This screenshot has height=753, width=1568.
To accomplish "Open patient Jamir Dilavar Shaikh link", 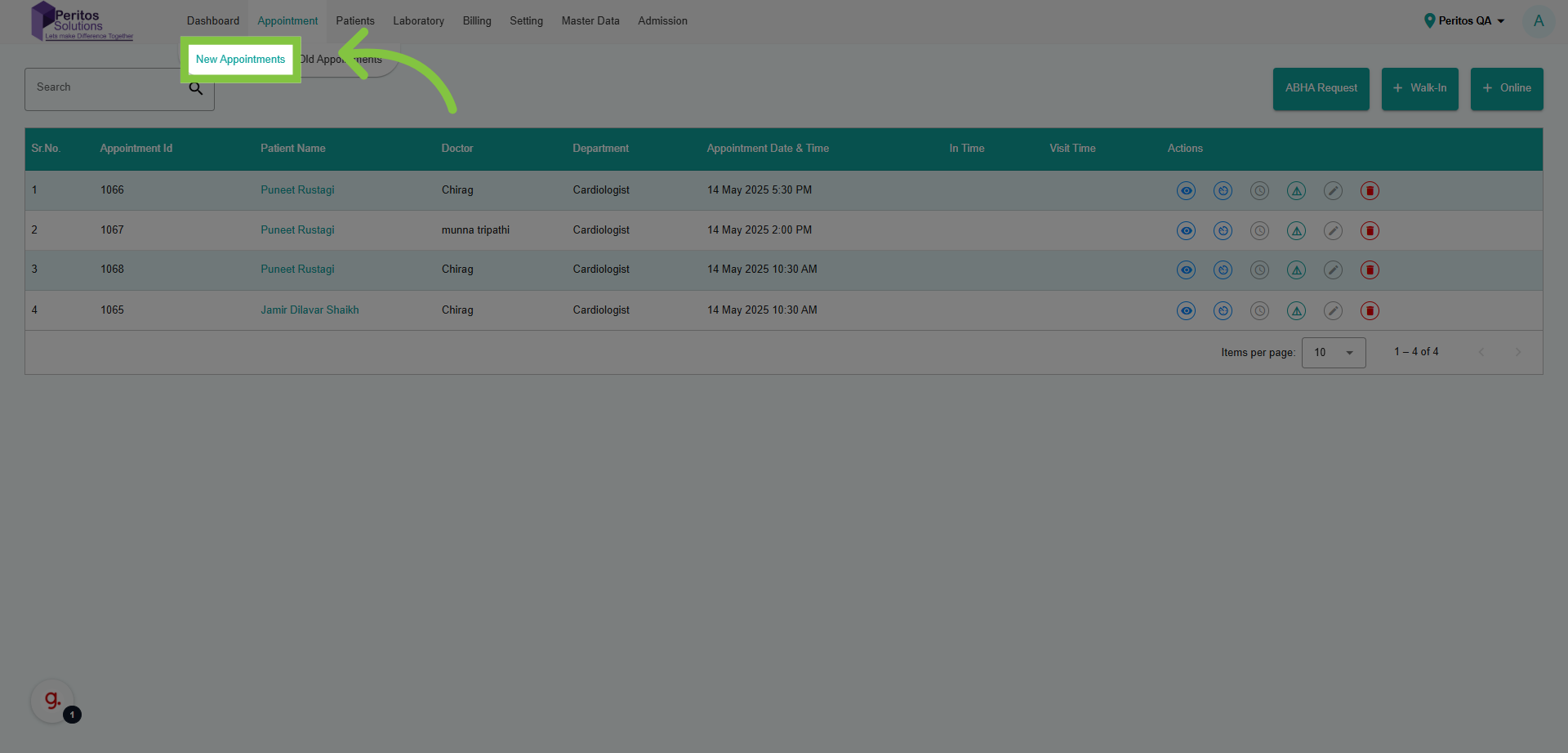I will 310,310.
